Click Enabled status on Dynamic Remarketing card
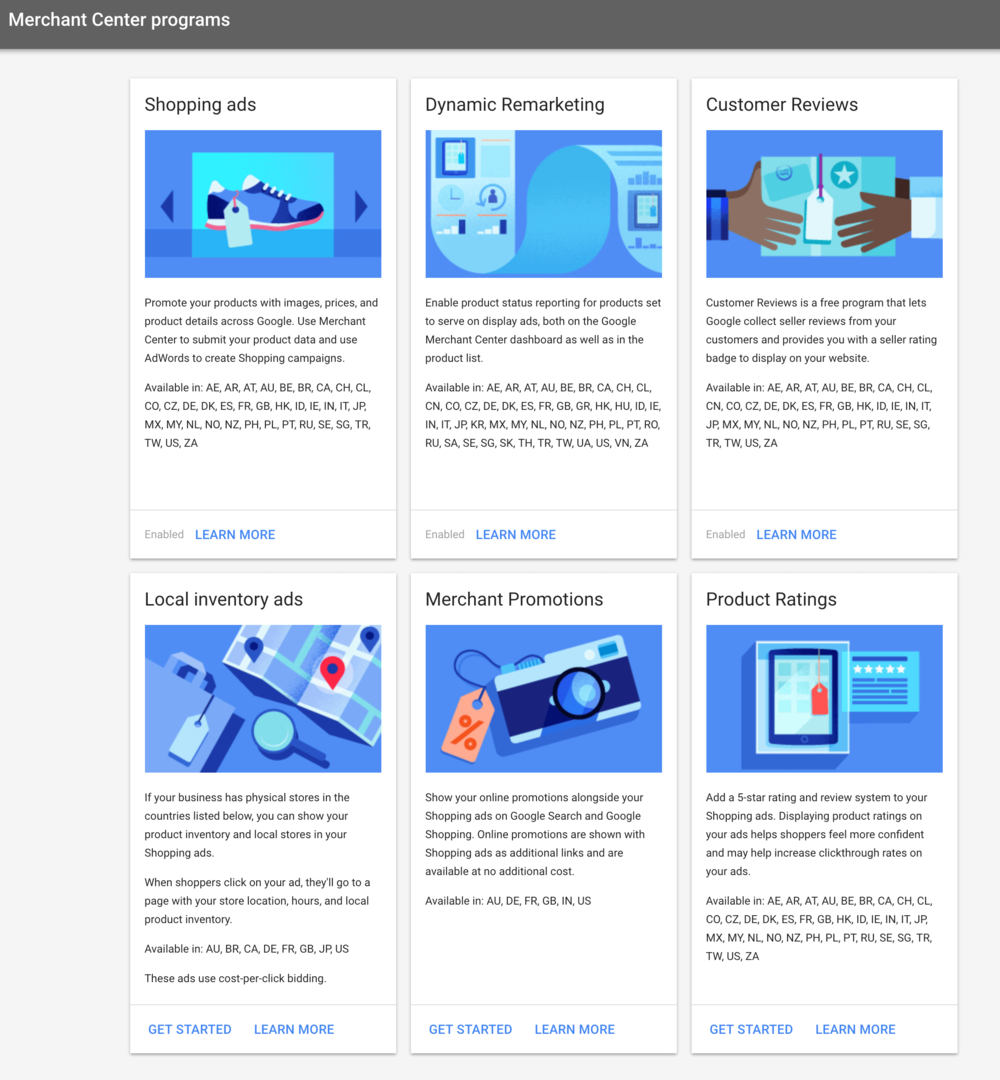Viewport: 1000px width, 1080px height. tap(445, 534)
